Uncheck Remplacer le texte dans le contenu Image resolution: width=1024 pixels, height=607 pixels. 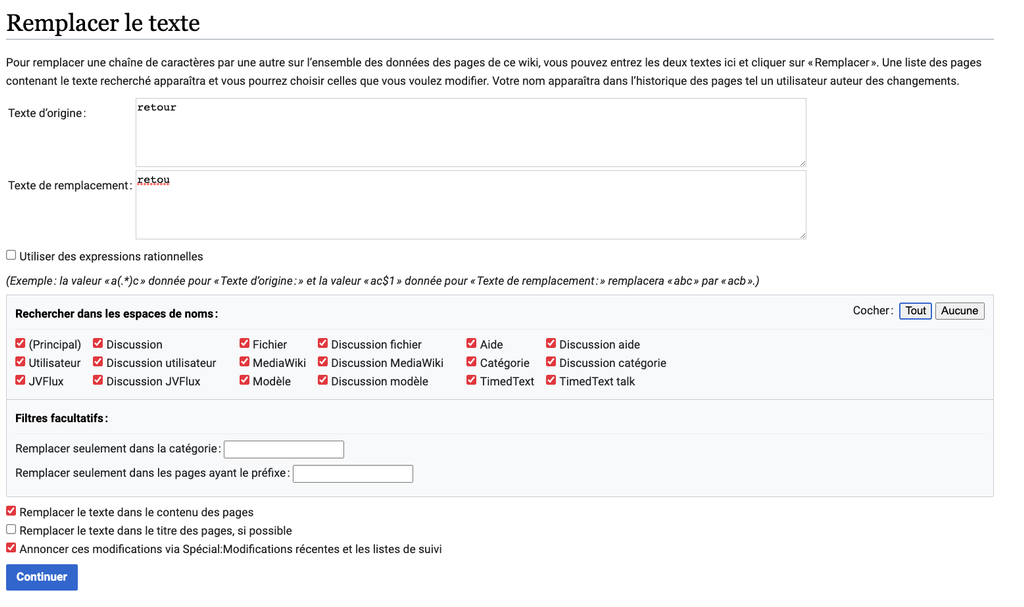(x=11, y=511)
